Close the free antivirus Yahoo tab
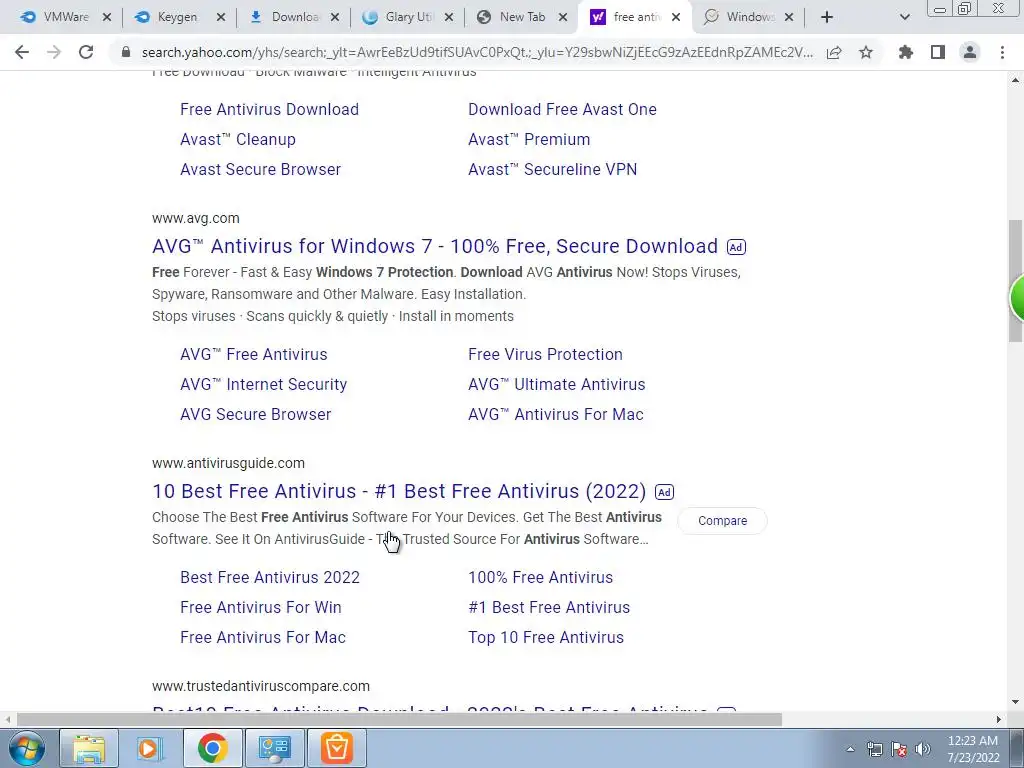 (677, 18)
